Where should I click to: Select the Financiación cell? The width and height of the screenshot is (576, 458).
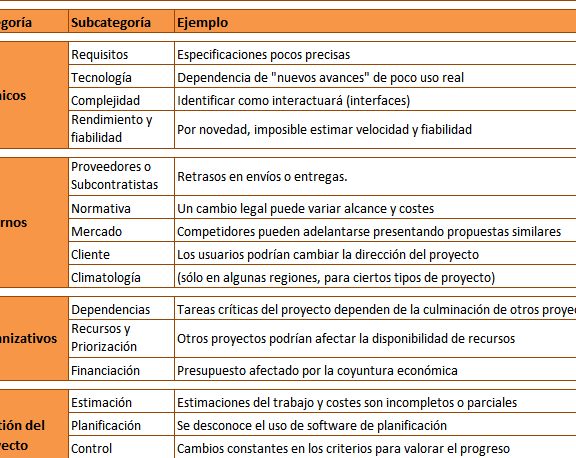tap(121, 369)
